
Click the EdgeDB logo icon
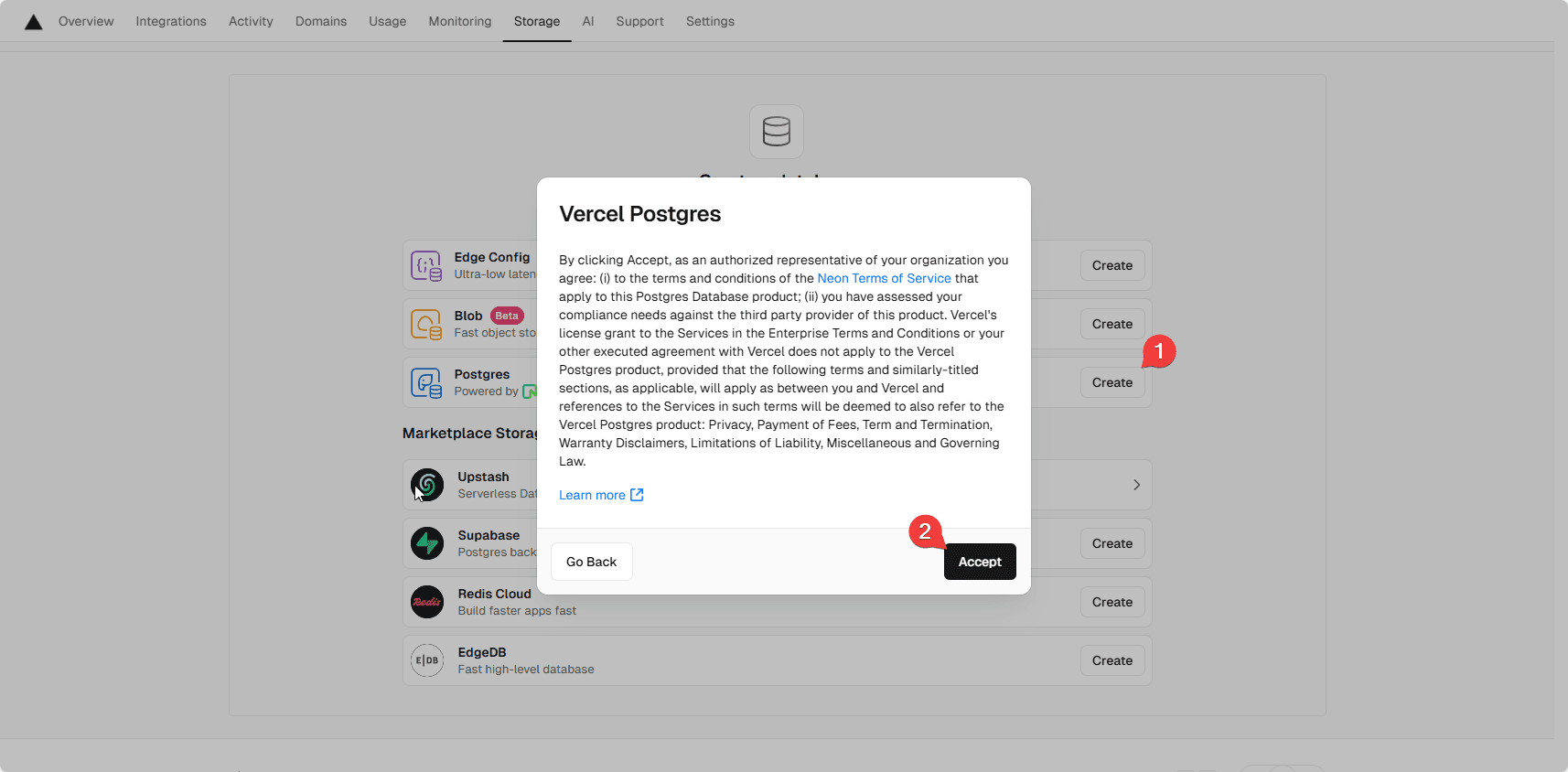pyautogui.click(x=427, y=660)
